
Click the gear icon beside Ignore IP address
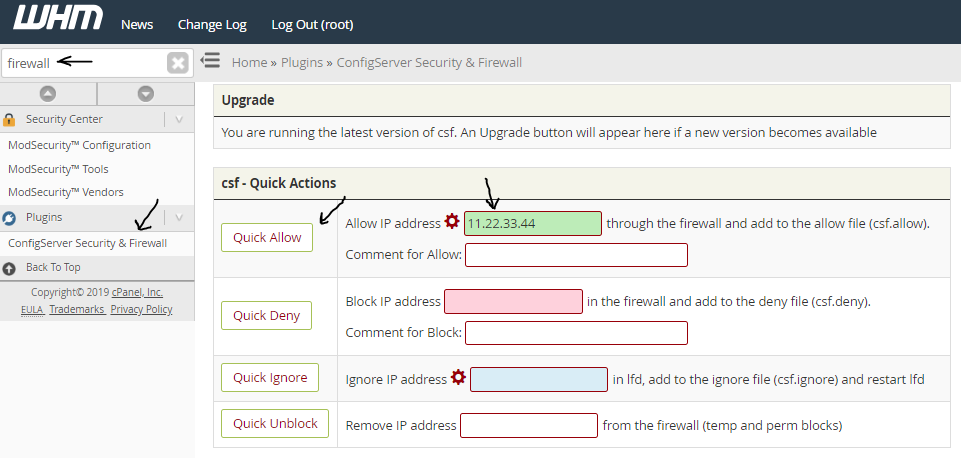tap(458, 377)
